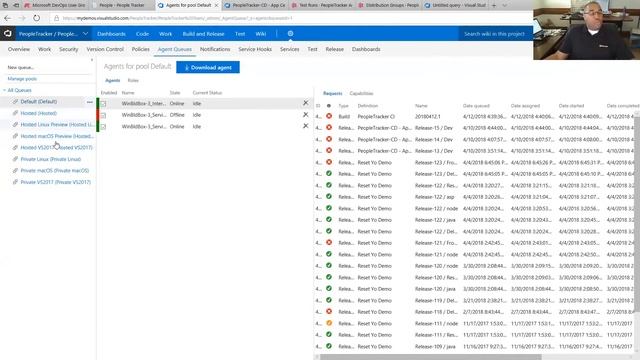Close the Agents for pool Default browser tab
640x360 pixels.
(216, 5)
